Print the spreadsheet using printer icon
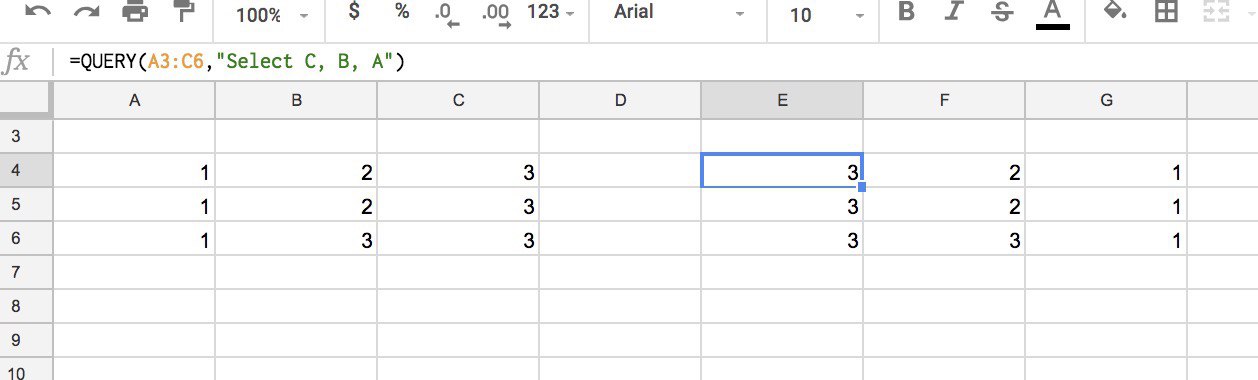This screenshot has height=380, width=1258. (x=135, y=13)
